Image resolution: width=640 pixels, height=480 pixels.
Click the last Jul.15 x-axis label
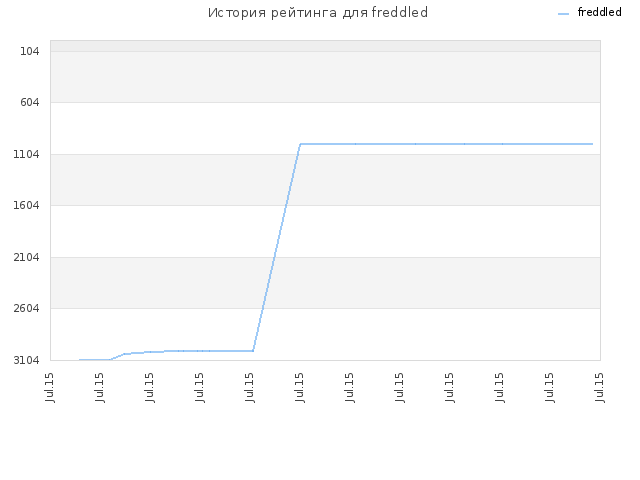pyautogui.click(x=599, y=387)
